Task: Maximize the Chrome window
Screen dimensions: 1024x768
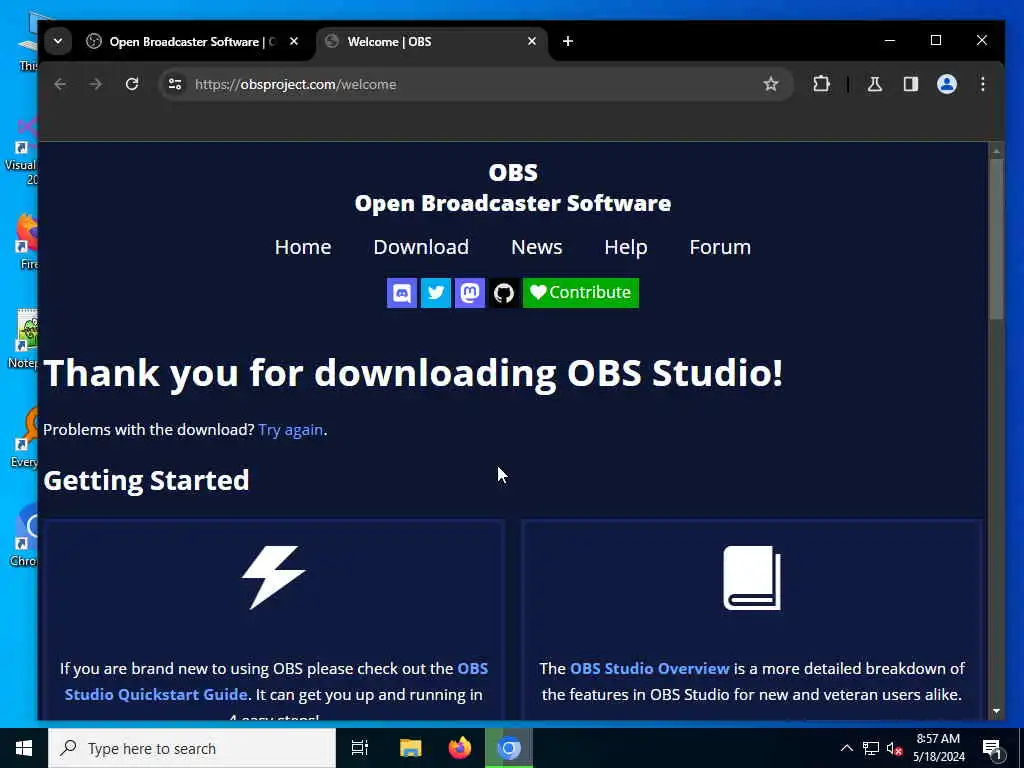Action: click(936, 40)
